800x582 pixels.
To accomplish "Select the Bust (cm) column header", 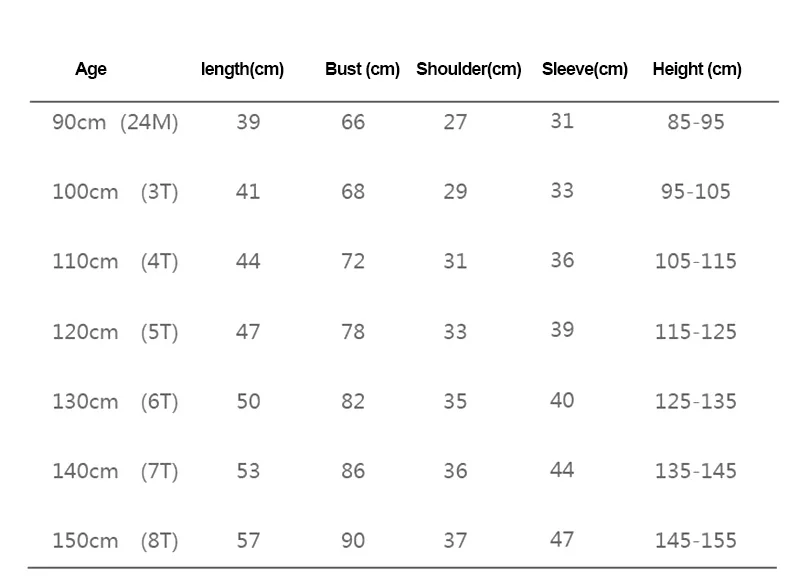I will [362, 70].
